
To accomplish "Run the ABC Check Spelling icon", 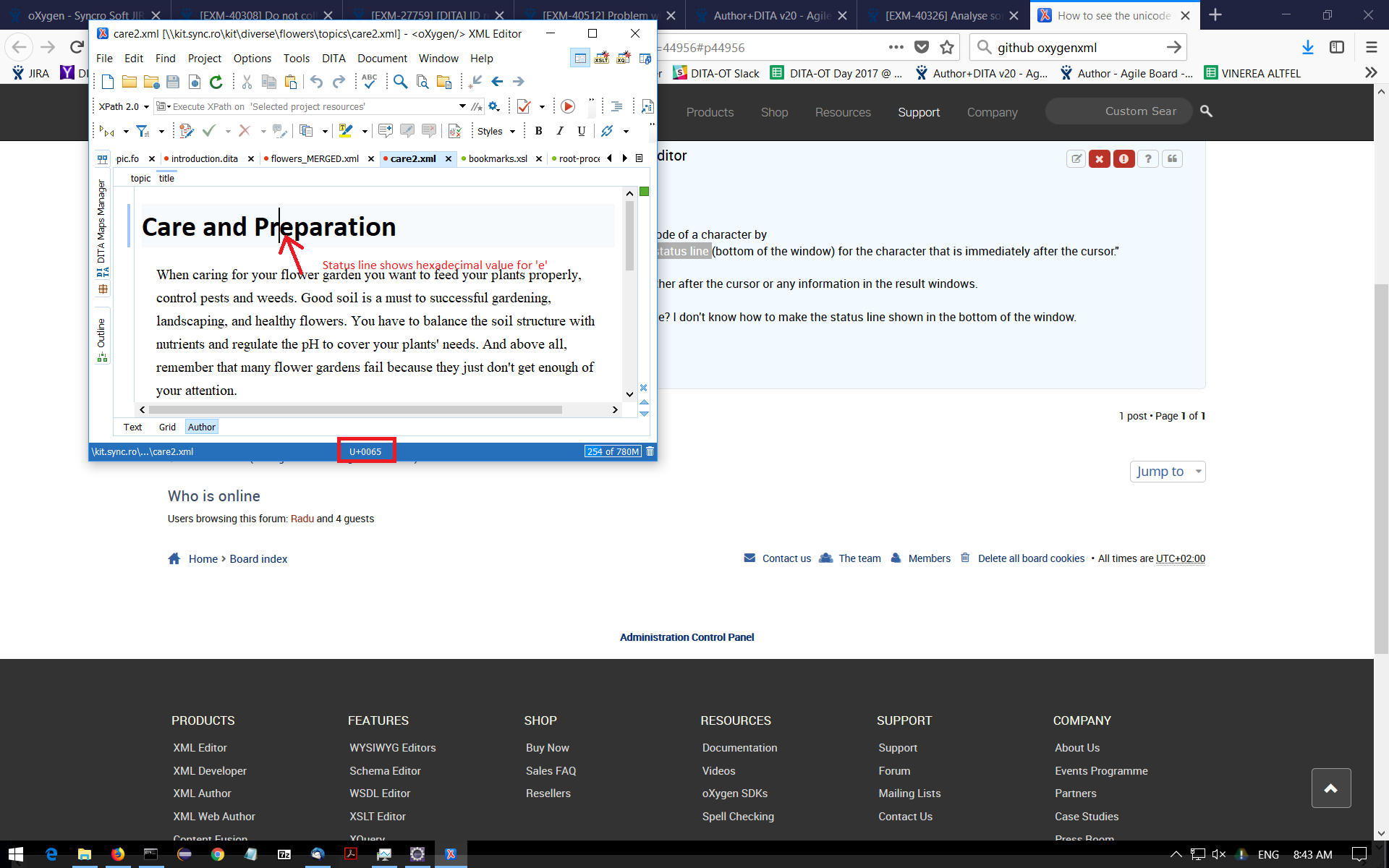I will click(370, 82).
